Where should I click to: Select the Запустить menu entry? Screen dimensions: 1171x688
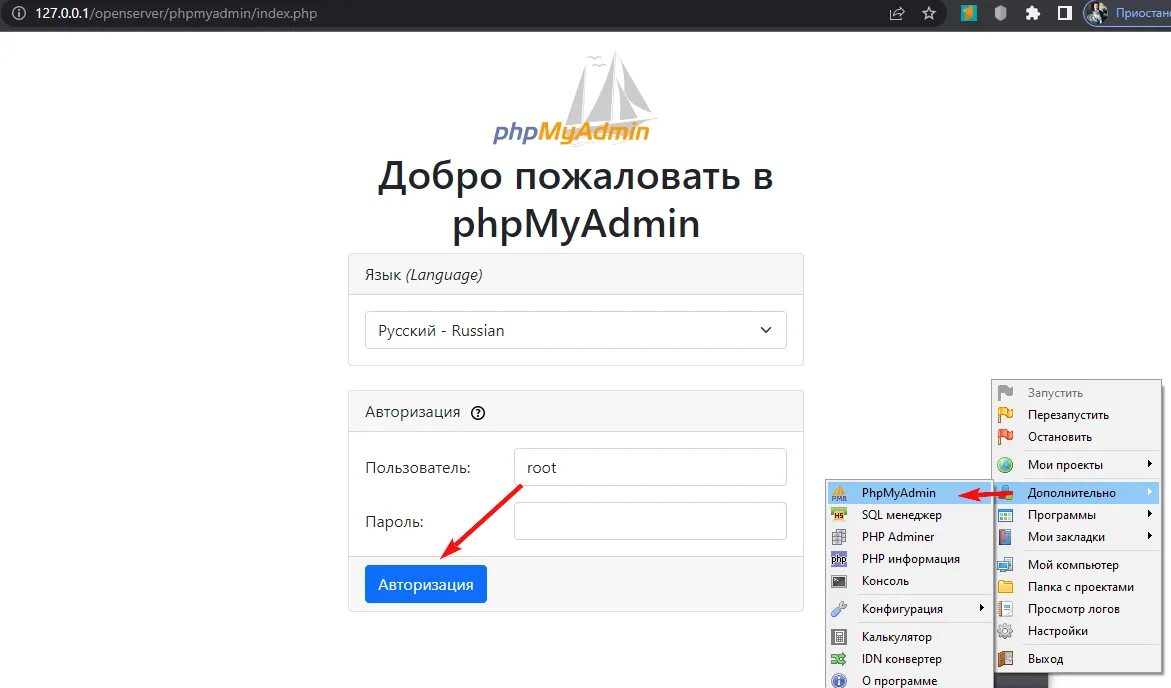click(1077, 393)
